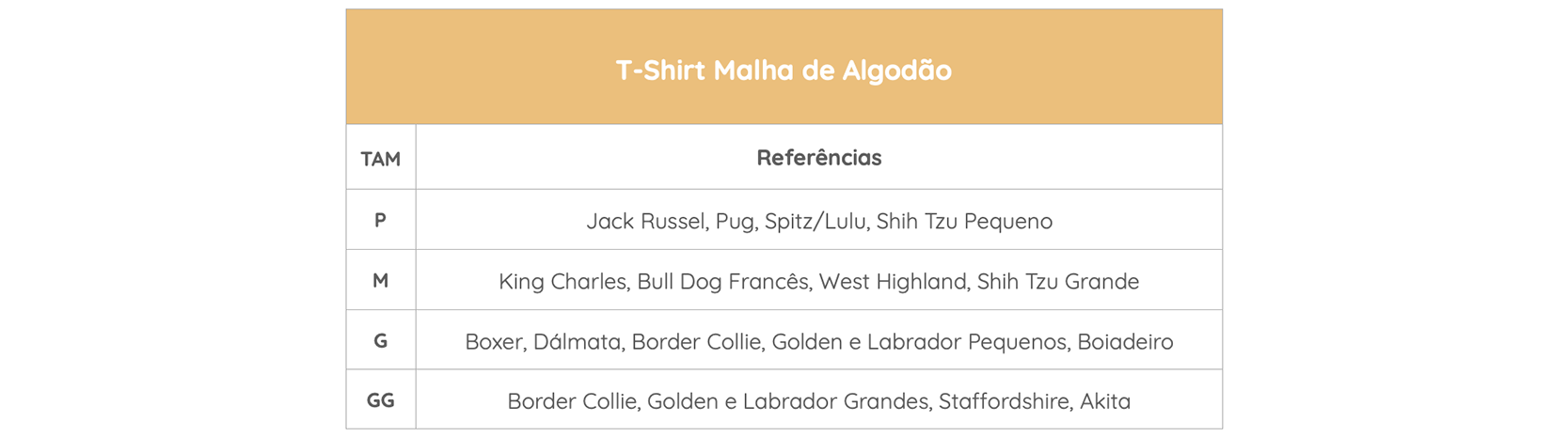Select the TAM column header cell

pyautogui.click(x=381, y=158)
